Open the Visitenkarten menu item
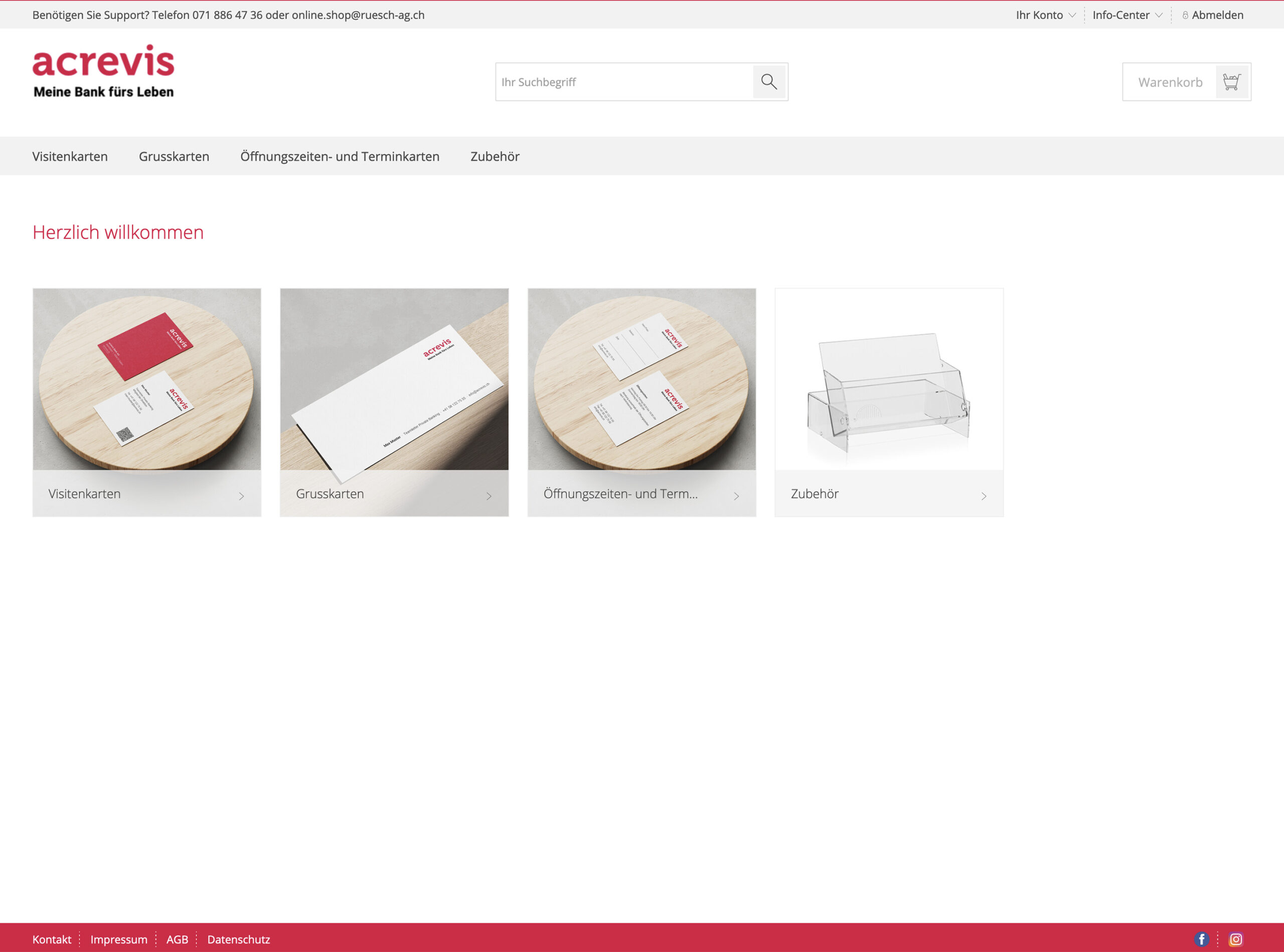1284x952 pixels. coord(70,156)
